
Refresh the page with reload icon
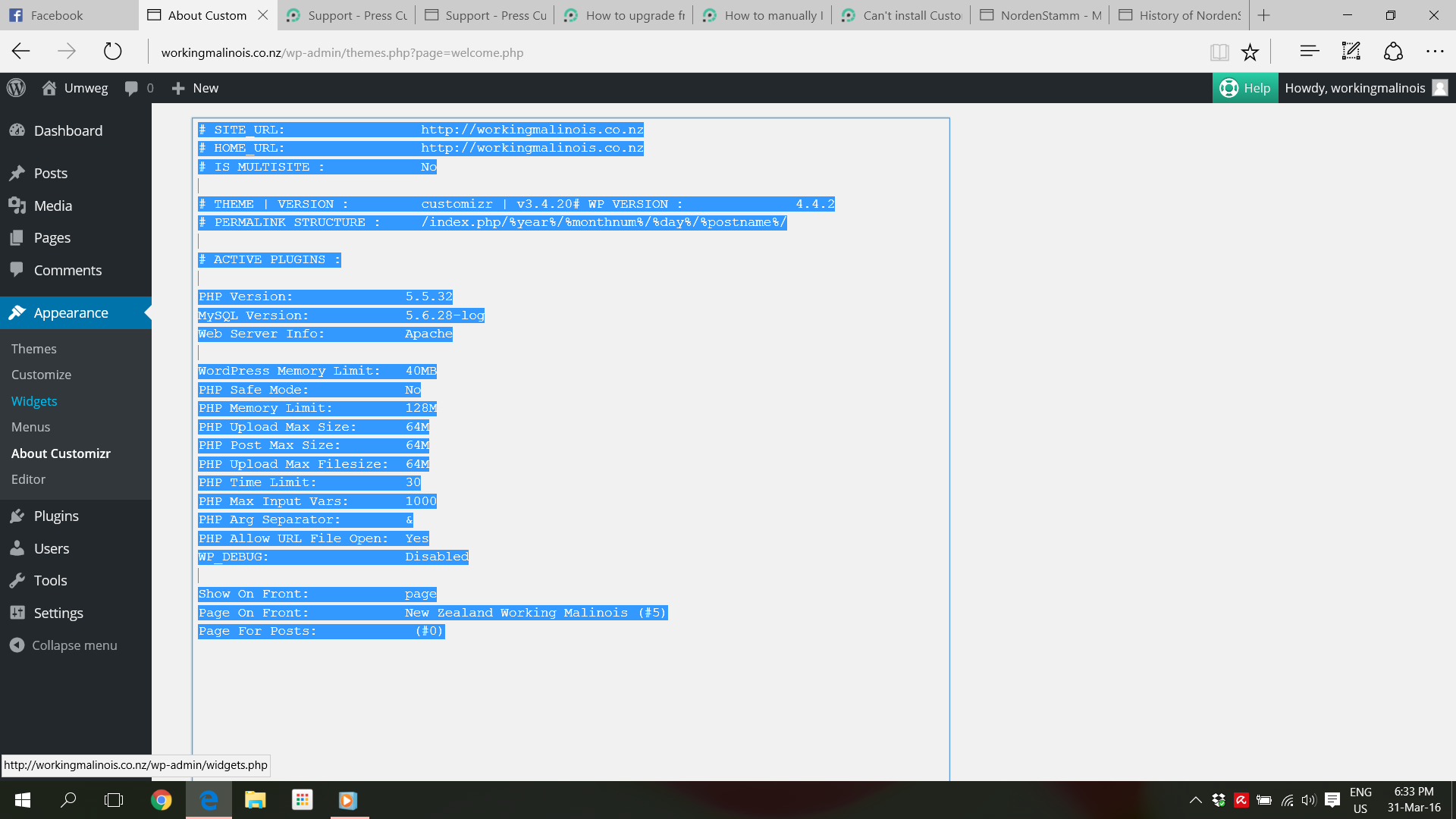tap(112, 52)
